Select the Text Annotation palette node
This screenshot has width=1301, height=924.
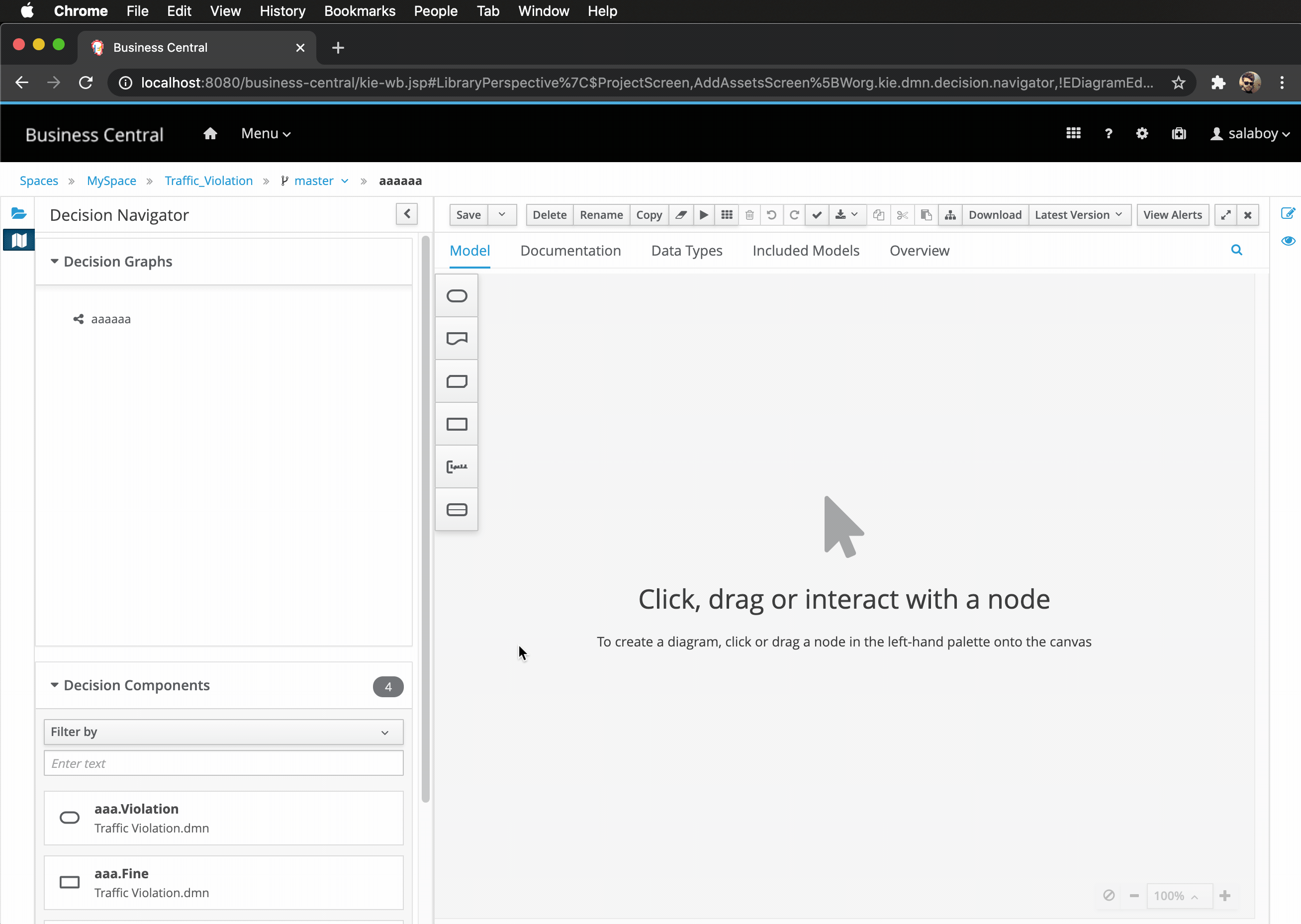pyautogui.click(x=456, y=467)
